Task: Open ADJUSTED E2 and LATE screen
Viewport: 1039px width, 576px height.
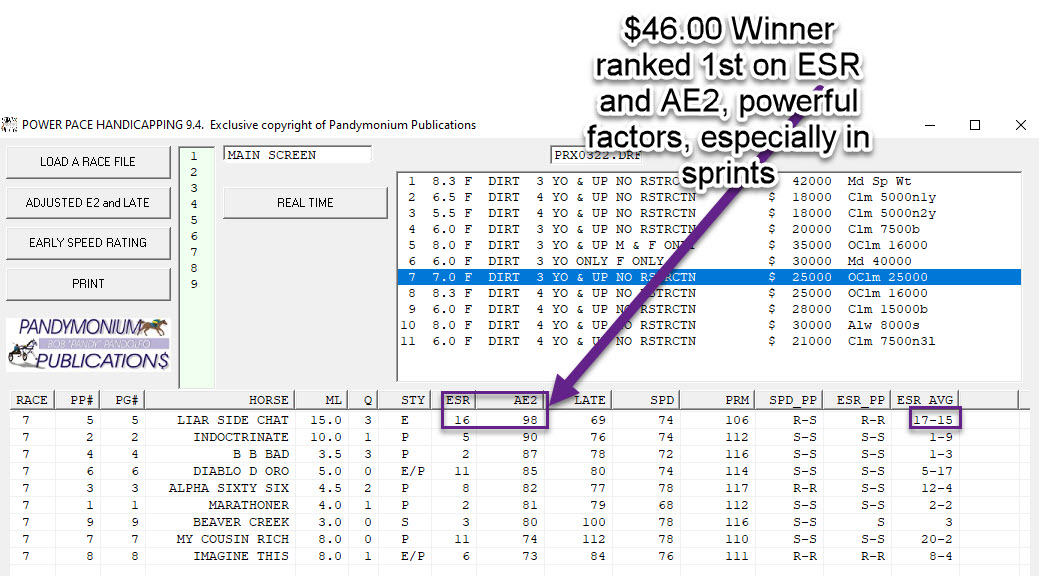Action: coord(88,203)
